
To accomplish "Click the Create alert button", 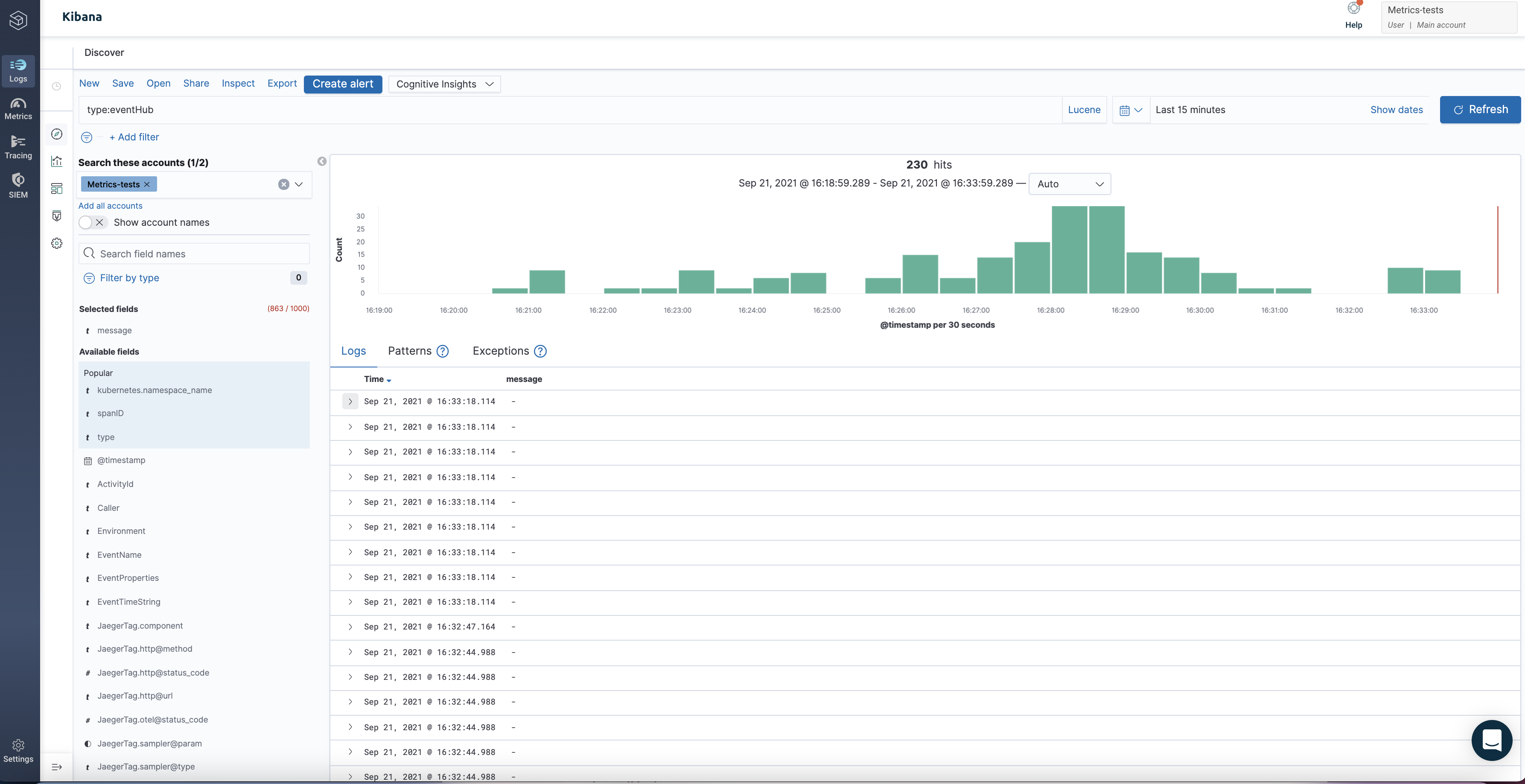I will (342, 84).
